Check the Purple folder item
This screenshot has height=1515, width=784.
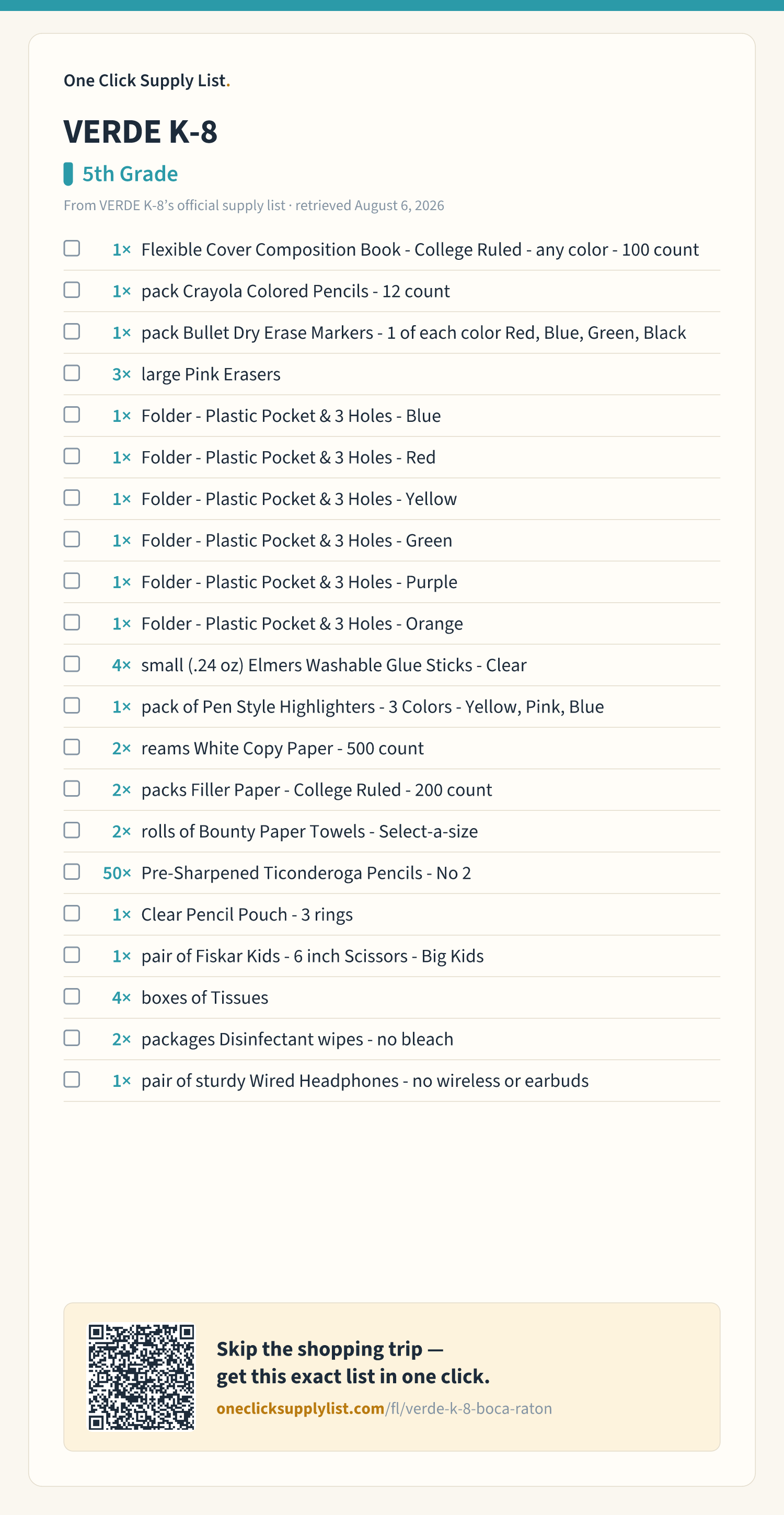click(72, 581)
